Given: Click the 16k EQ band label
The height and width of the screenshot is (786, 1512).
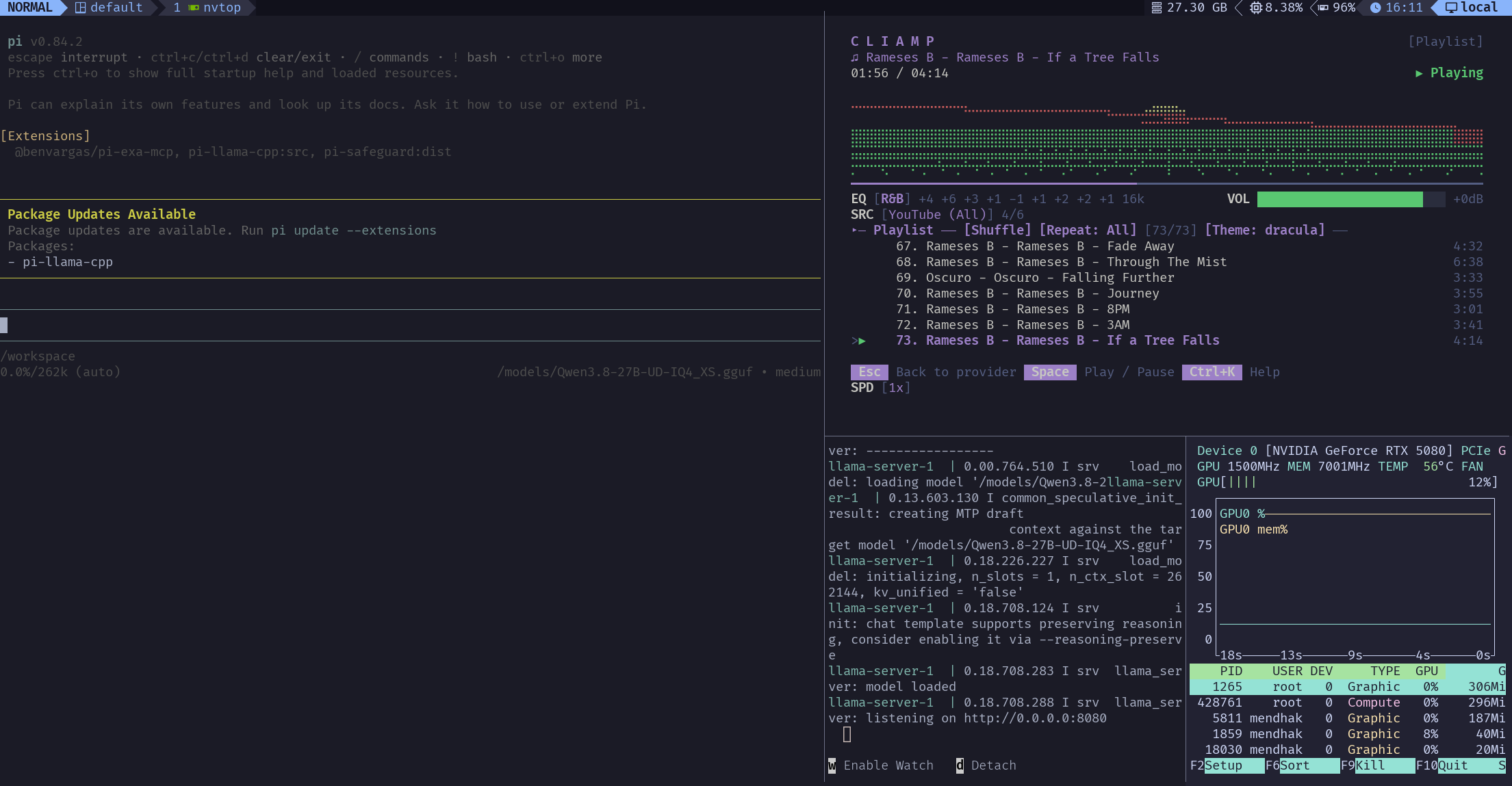Looking at the screenshot, I should coord(1133,199).
